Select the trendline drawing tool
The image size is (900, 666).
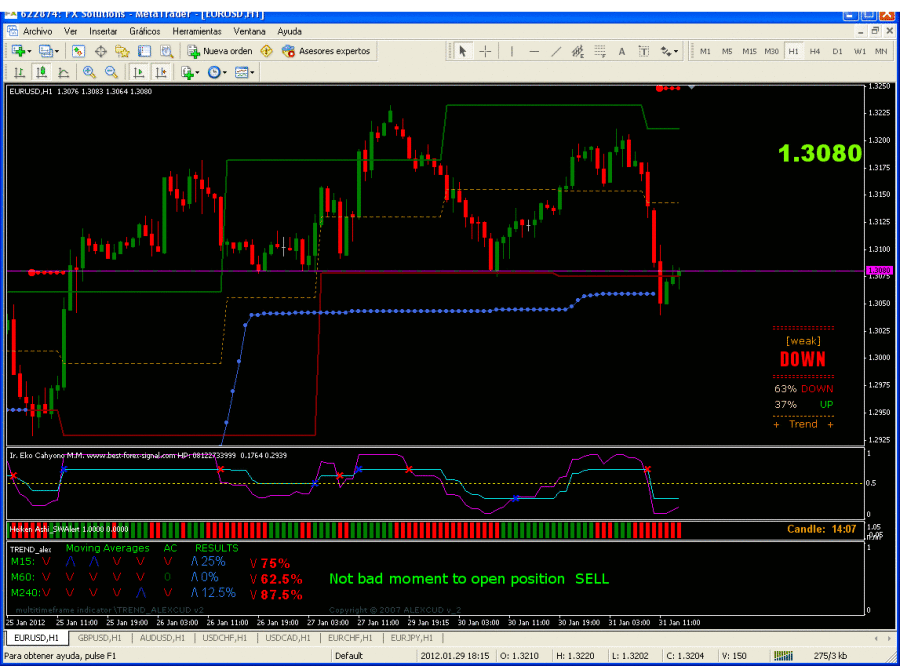(556, 51)
